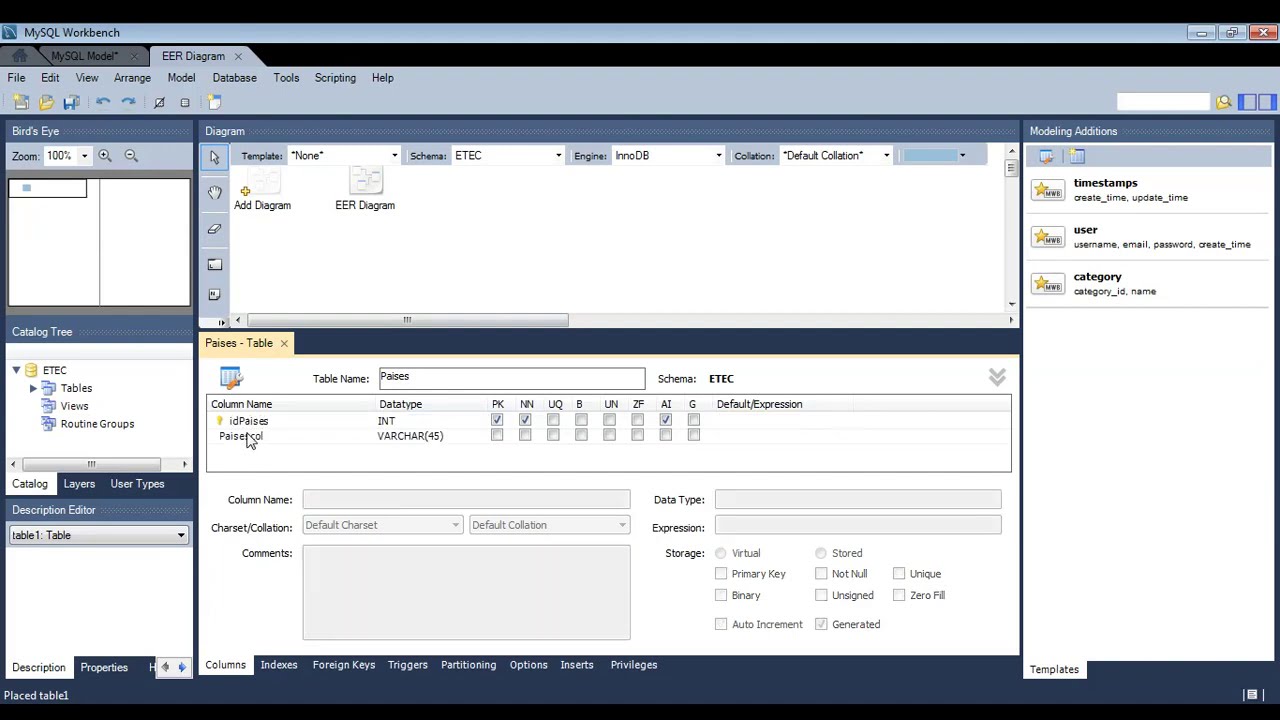Click the Add Diagram icon

point(262,190)
